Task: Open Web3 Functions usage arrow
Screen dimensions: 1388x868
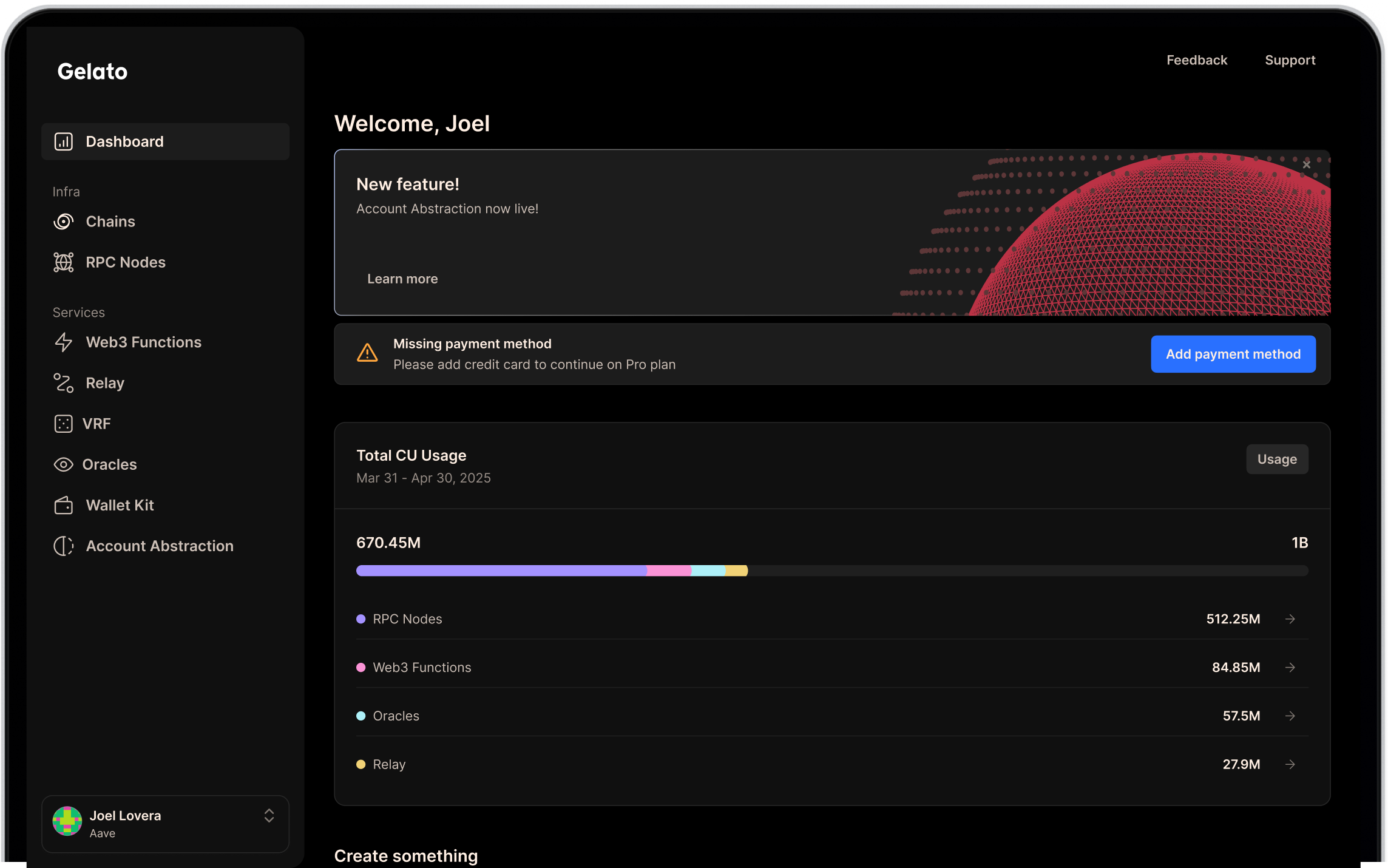Action: (1290, 667)
